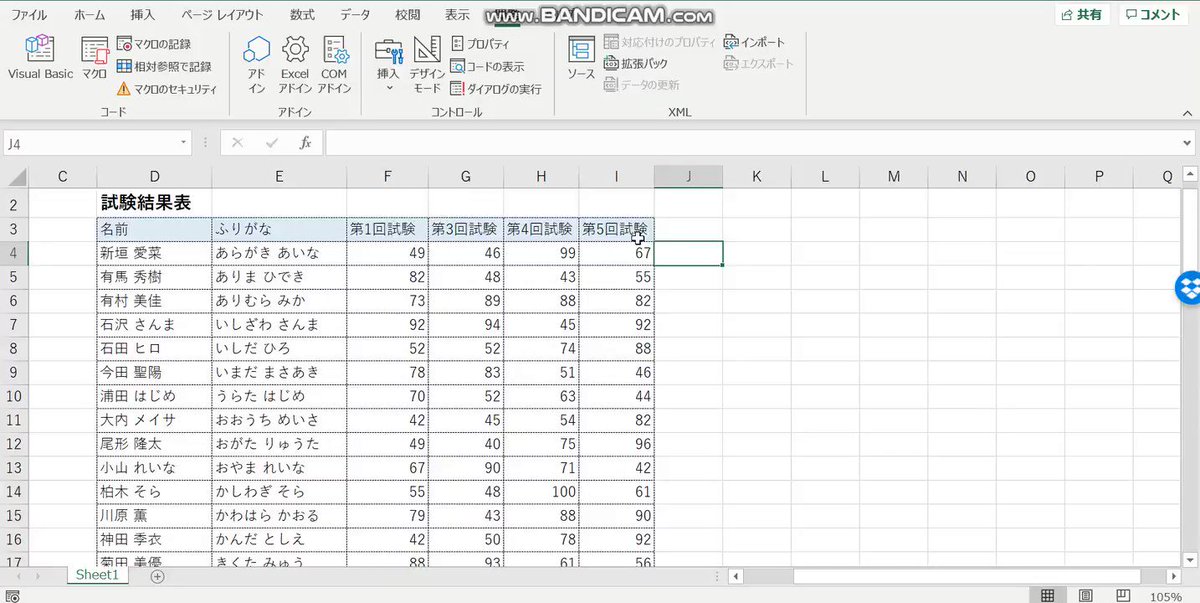Switch to the 挿入 ribbon tab
Image resolution: width=1200 pixels, height=603 pixels.
[143, 15]
